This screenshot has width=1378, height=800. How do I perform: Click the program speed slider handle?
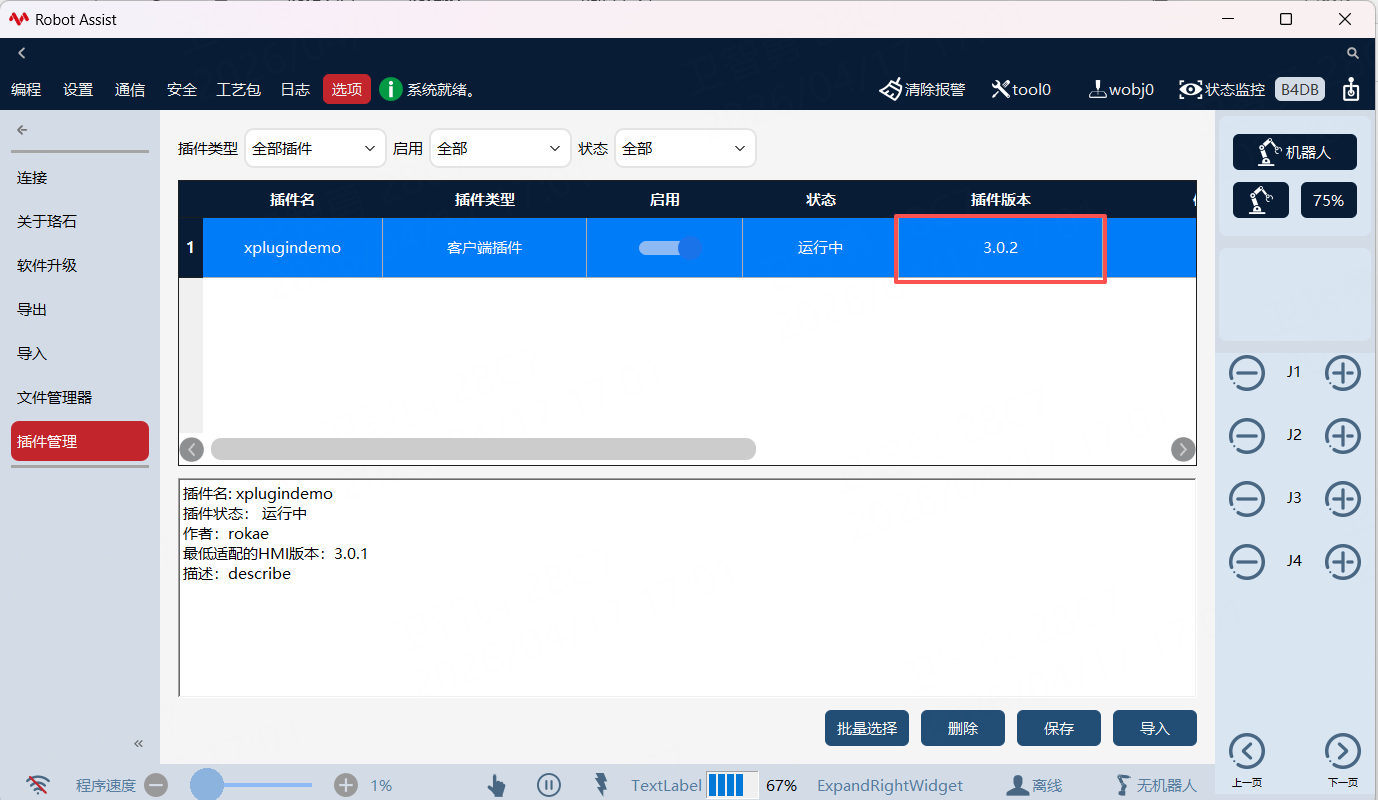[207, 785]
